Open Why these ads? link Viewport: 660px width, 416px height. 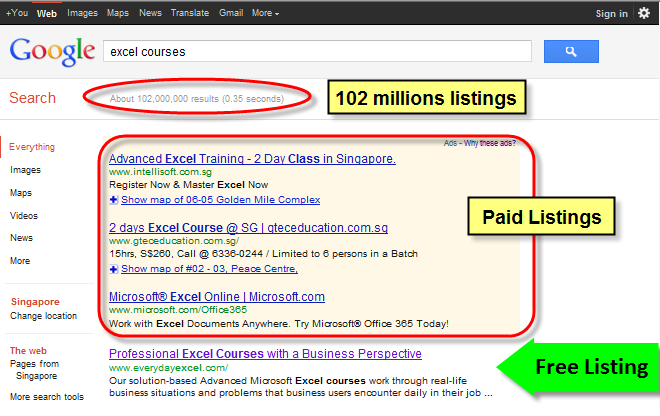490,143
